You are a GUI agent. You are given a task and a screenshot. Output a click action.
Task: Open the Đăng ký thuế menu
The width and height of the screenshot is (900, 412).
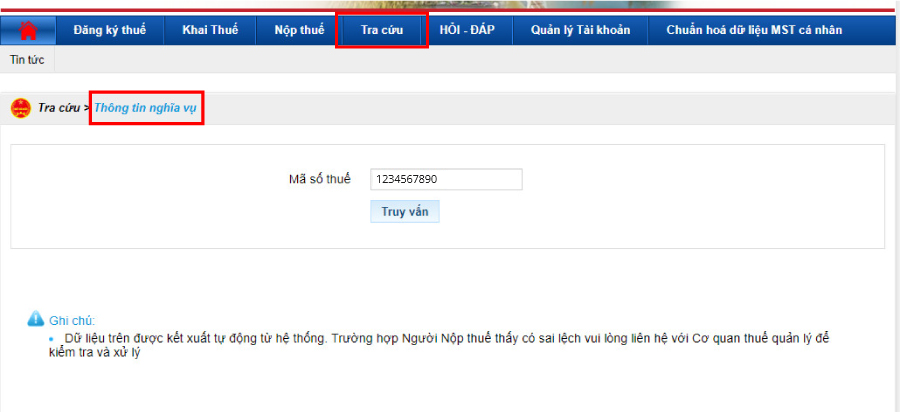[109, 30]
